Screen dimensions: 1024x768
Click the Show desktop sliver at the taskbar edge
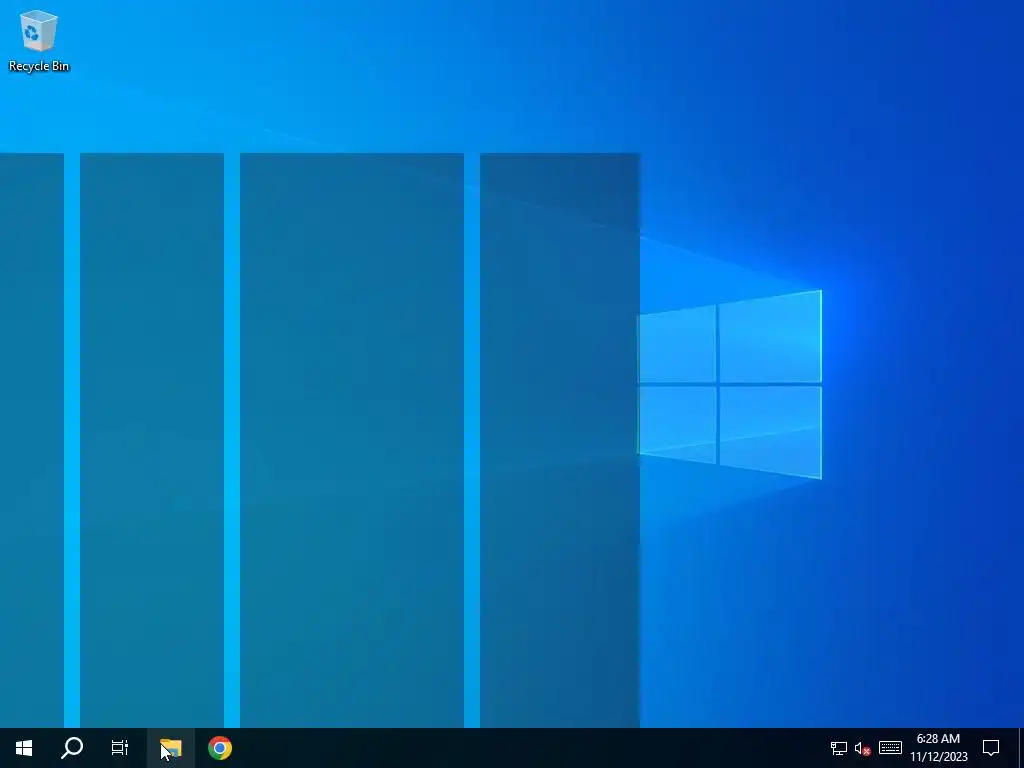tap(1021, 748)
